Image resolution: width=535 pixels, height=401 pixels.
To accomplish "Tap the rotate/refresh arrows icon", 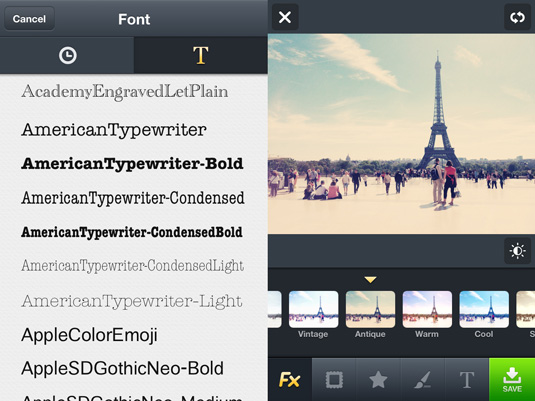I will tap(517, 17).
